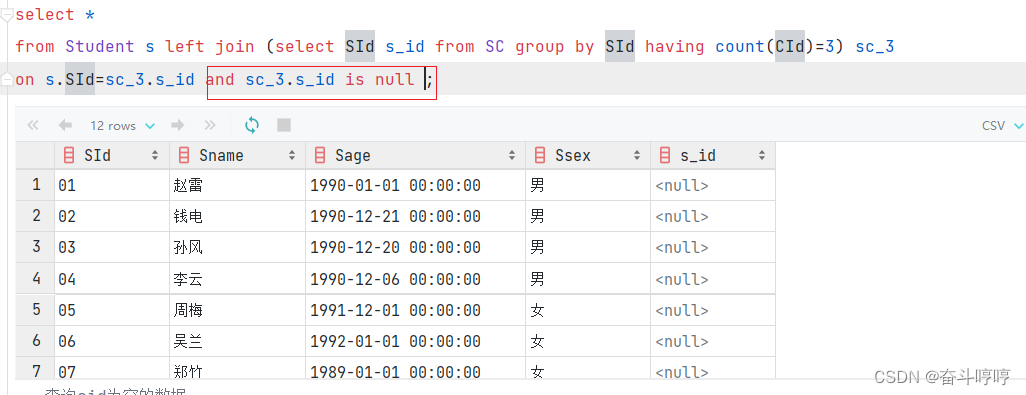Sort by the s_id column header
This screenshot has height=395, width=1026.
click(x=713, y=156)
